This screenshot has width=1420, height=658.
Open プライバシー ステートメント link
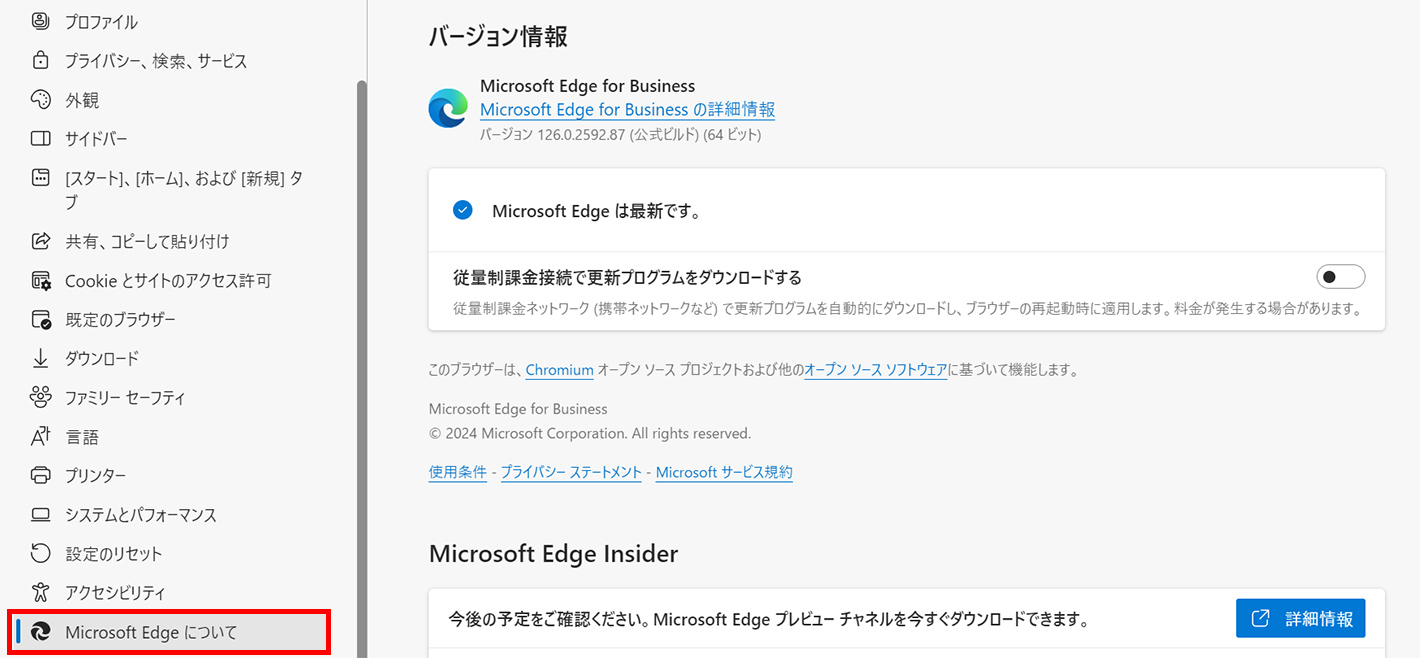click(x=571, y=472)
